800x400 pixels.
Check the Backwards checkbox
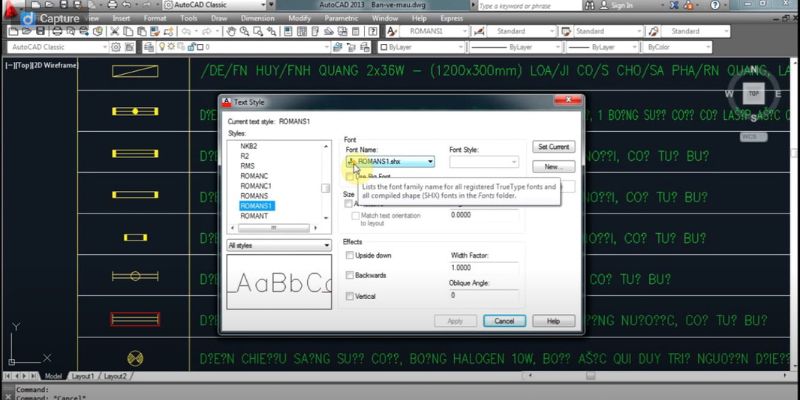[x=349, y=276]
